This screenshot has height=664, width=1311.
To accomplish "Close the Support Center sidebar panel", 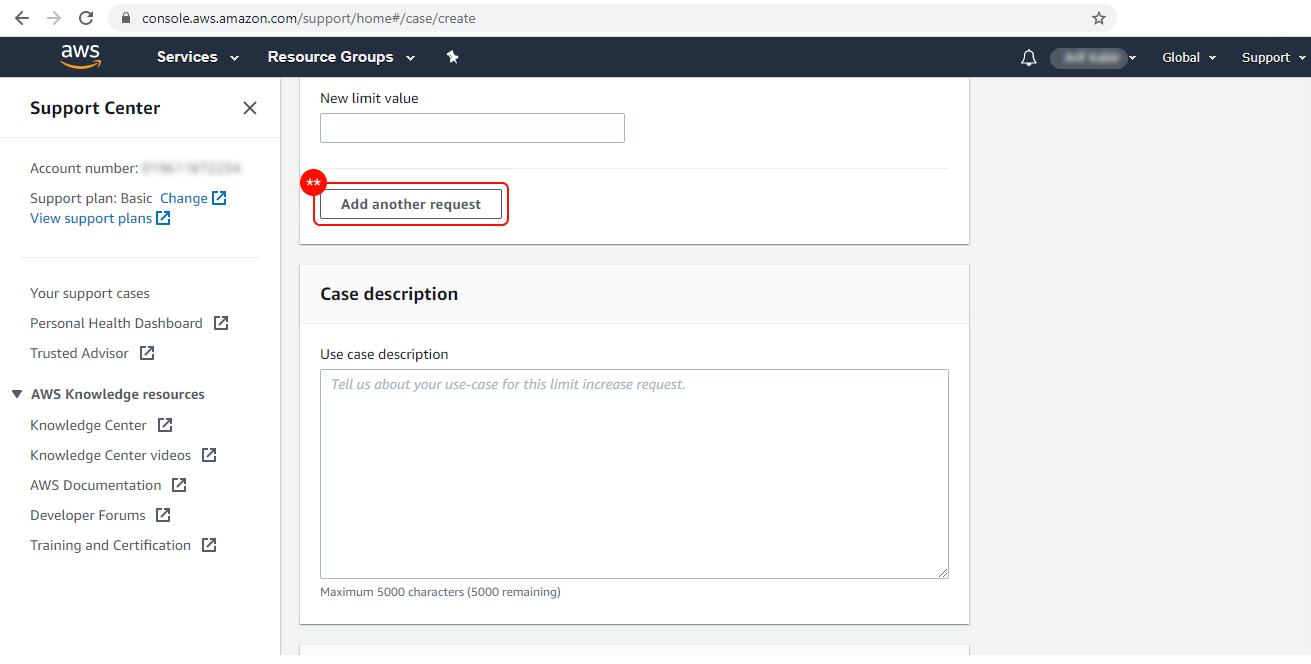I will click(250, 108).
